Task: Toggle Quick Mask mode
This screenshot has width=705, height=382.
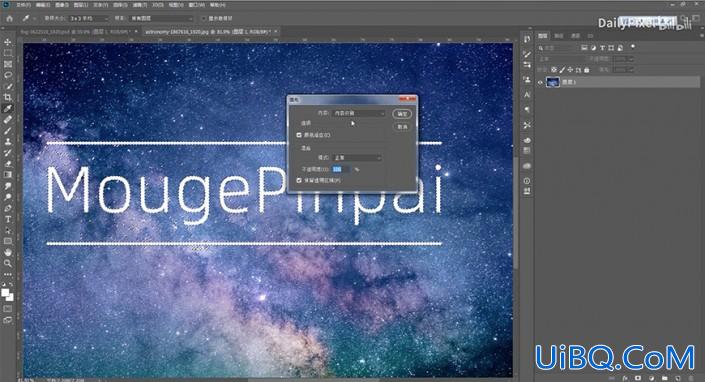Action: pyautogui.click(x=8, y=309)
